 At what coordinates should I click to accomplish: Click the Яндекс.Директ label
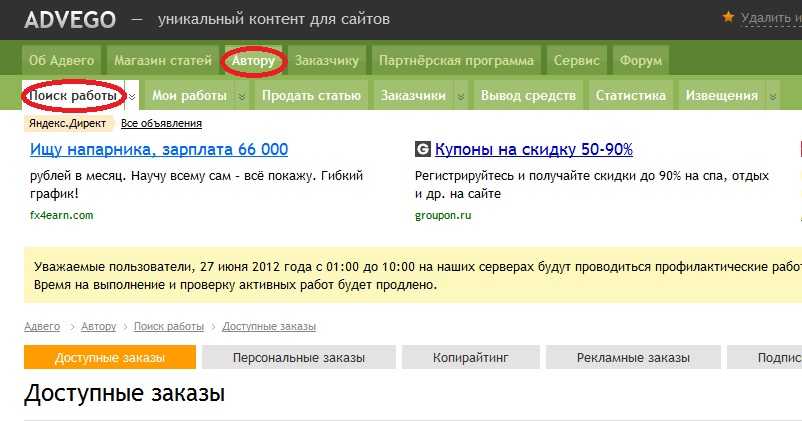point(68,123)
